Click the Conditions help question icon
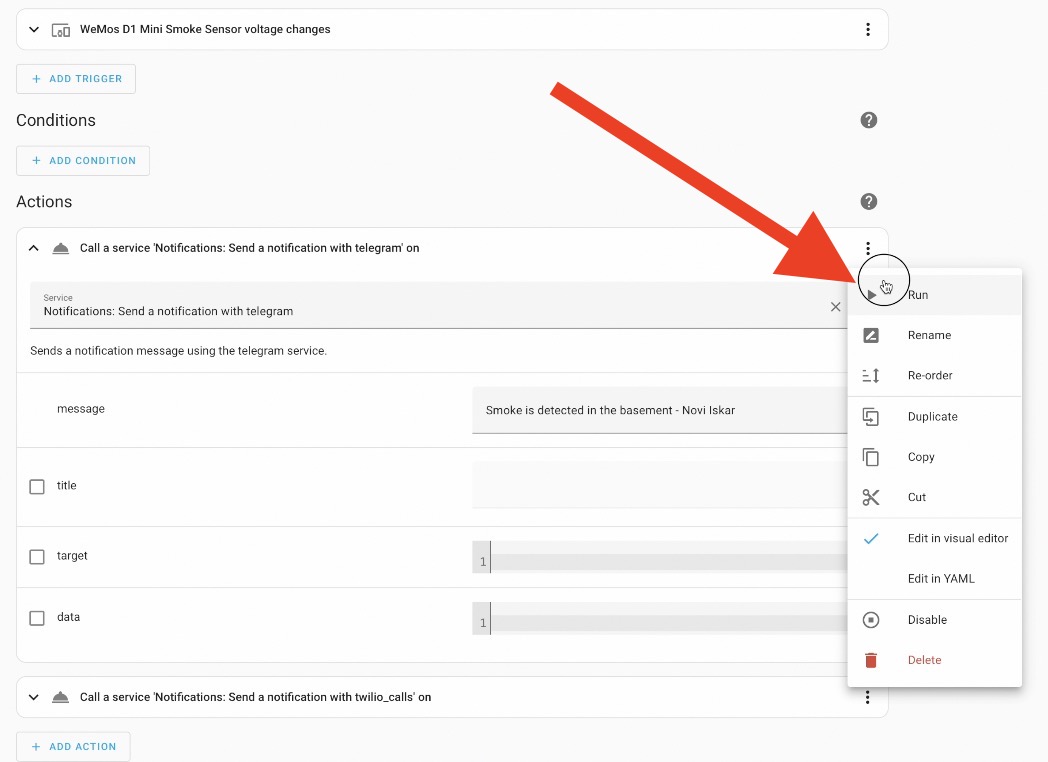This screenshot has width=1048, height=762. click(x=868, y=120)
